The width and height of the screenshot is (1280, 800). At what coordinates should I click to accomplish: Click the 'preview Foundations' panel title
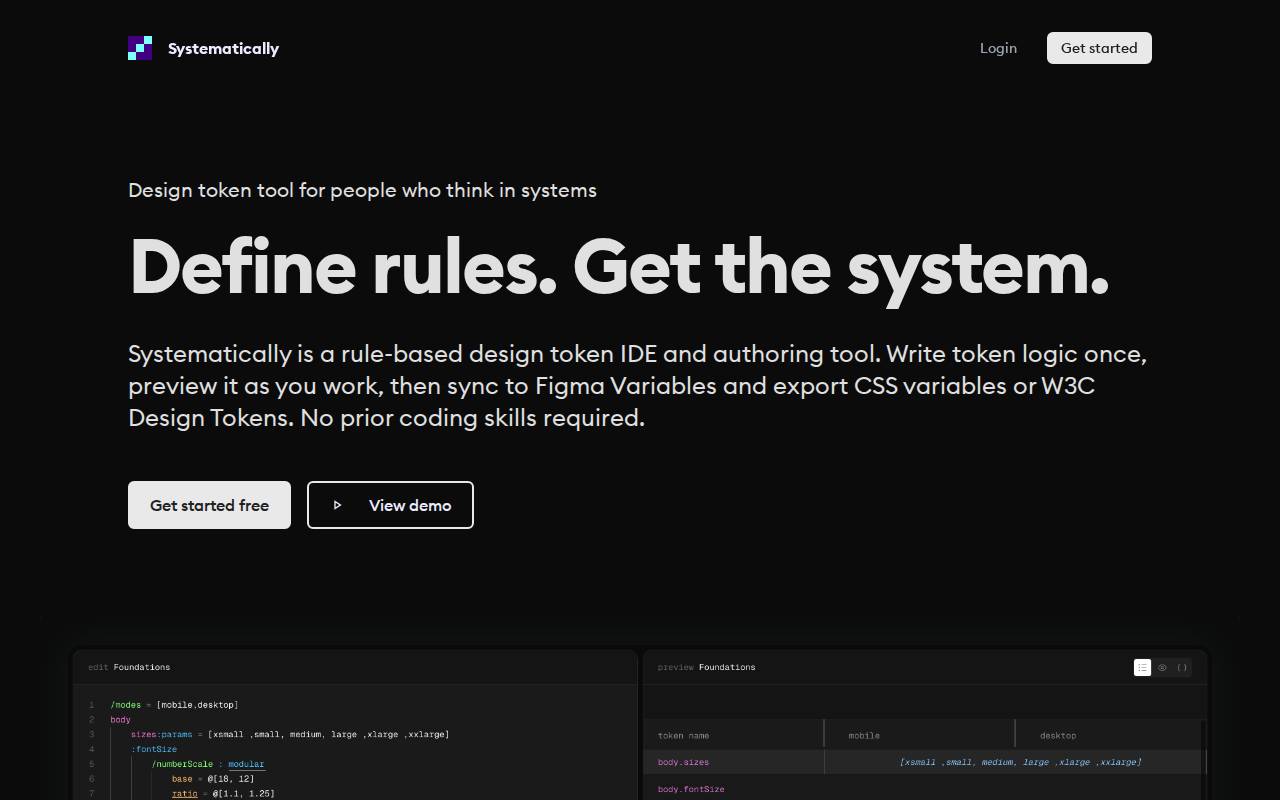coord(706,667)
